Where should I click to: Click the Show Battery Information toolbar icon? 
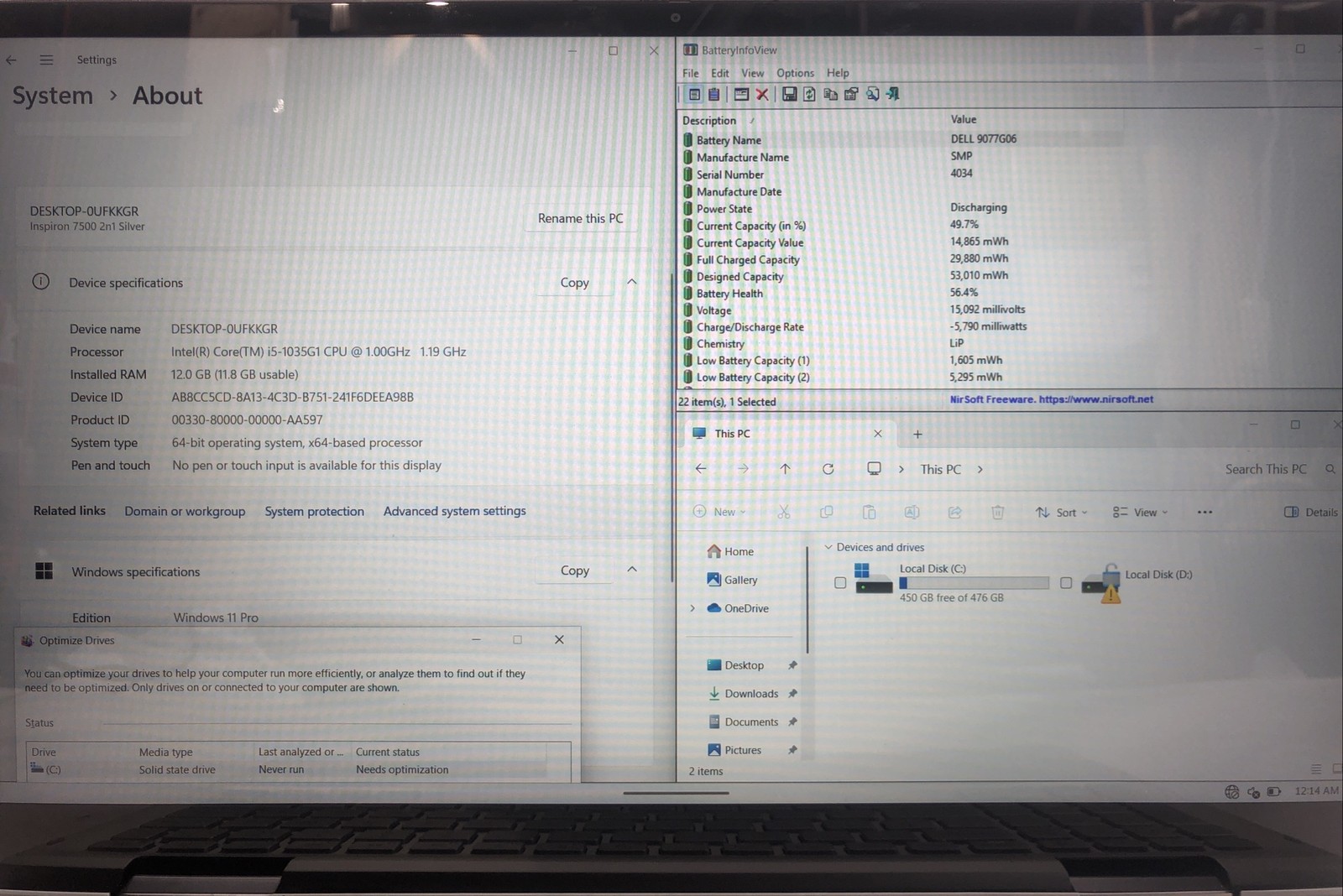point(694,94)
